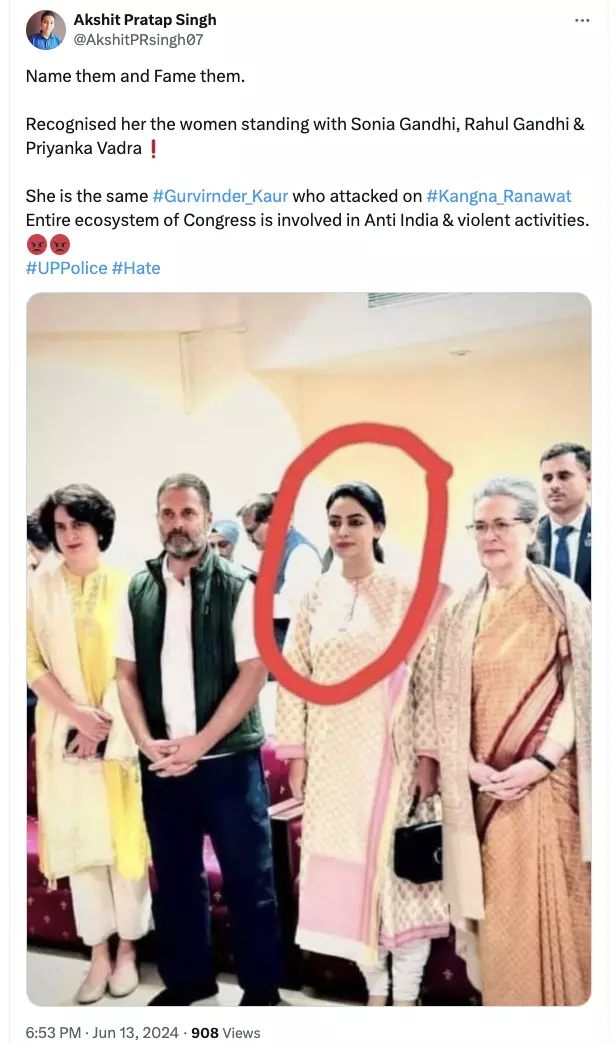This screenshot has width=616, height=1044.
Task: Click the line starting "Entire ecosystem of Congress"
Action: click(x=306, y=220)
